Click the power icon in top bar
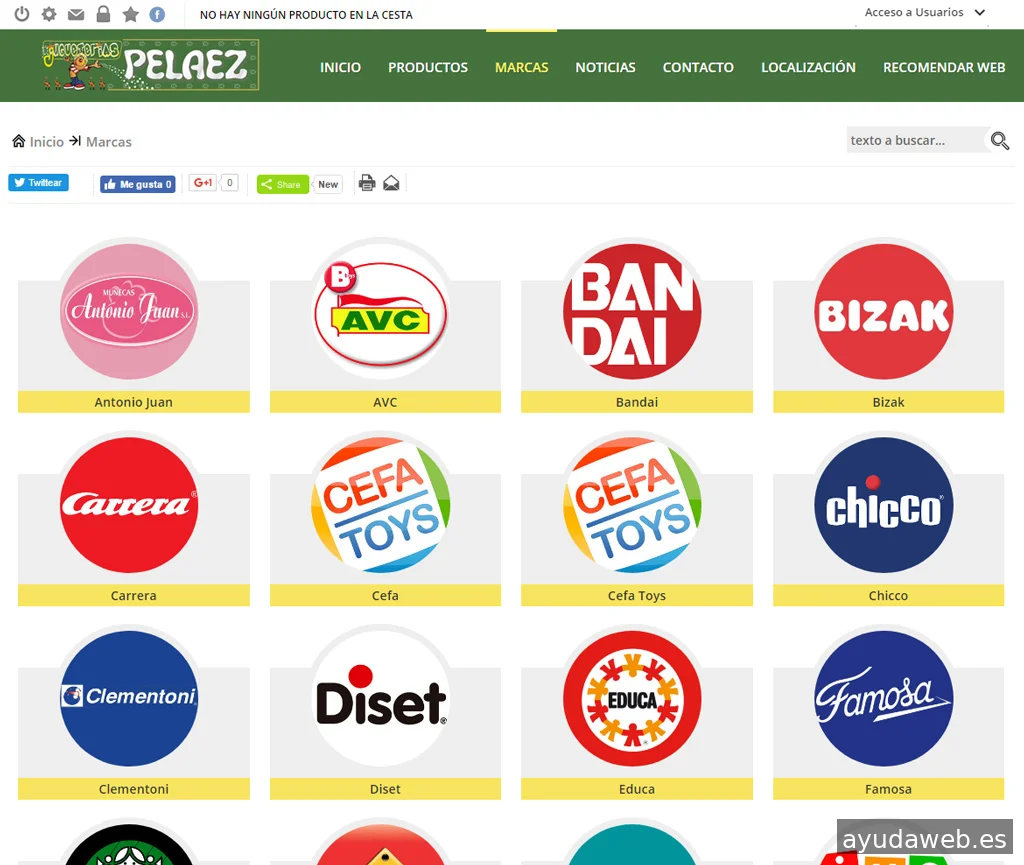Image resolution: width=1024 pixels, height=865 pixels. coord(22,14)
